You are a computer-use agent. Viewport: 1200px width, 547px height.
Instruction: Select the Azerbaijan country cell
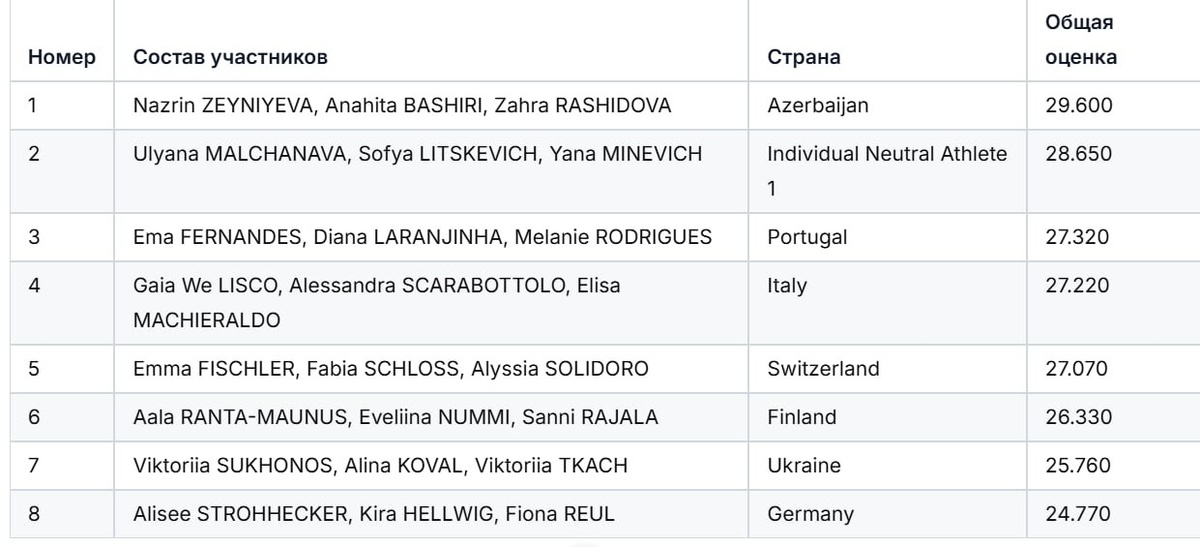pyautogui.click(x=818, y=105)
